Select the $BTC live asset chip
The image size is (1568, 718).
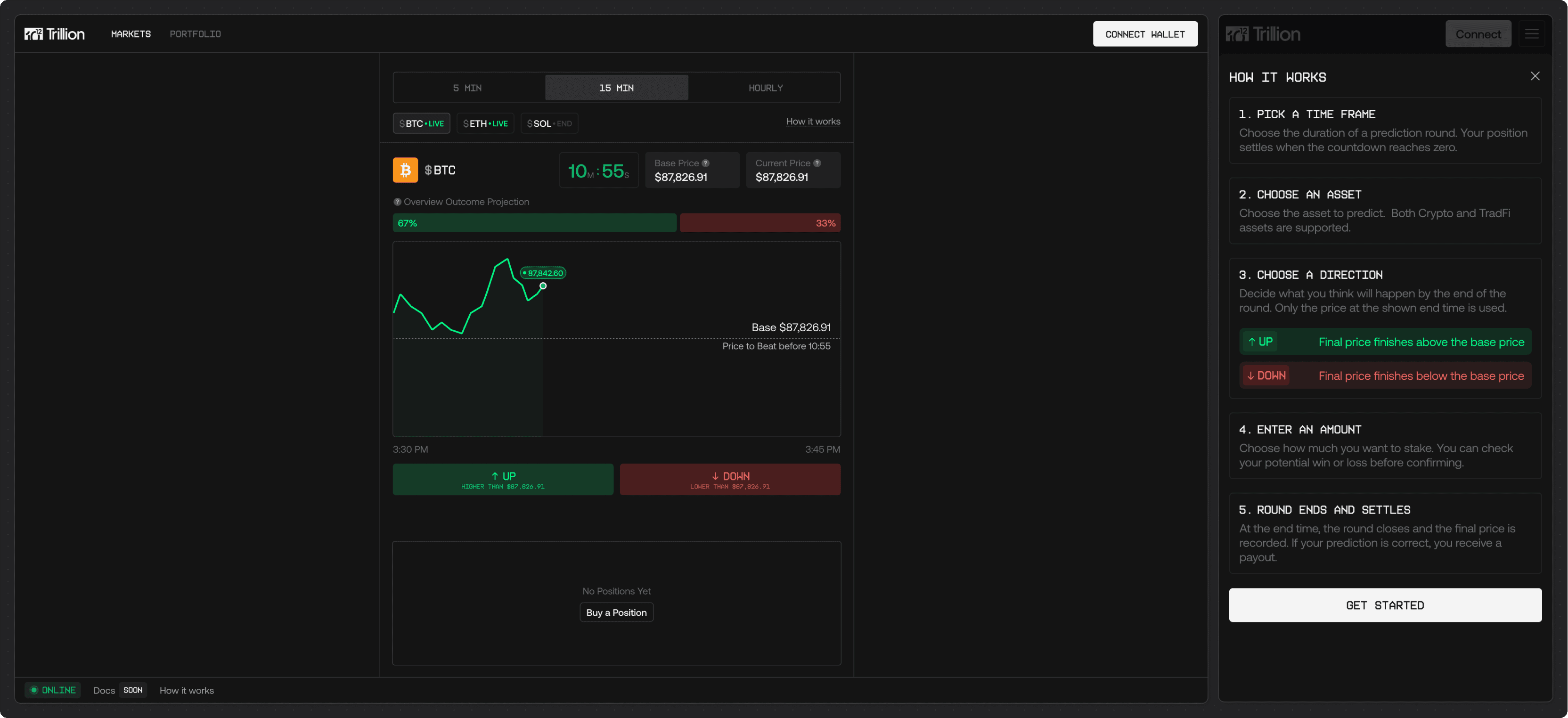coord(421,123)
